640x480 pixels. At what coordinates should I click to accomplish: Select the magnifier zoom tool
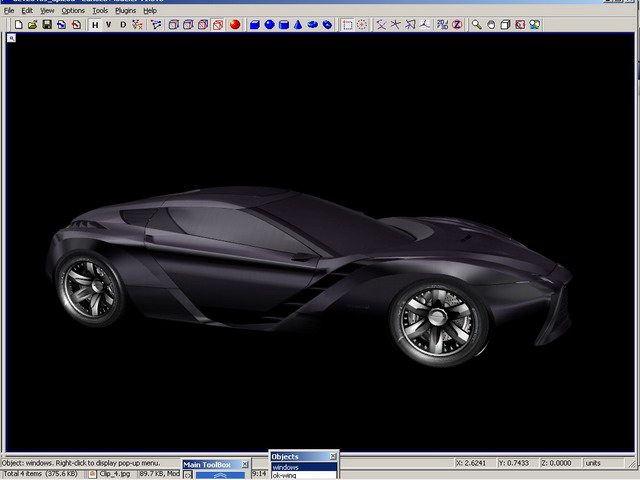pyautogui.click(x=477, y=24)
